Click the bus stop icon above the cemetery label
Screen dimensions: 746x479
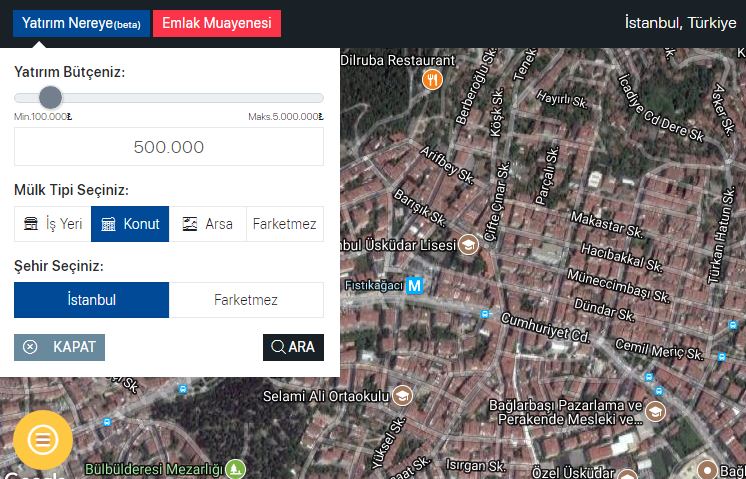coord(107,422)
